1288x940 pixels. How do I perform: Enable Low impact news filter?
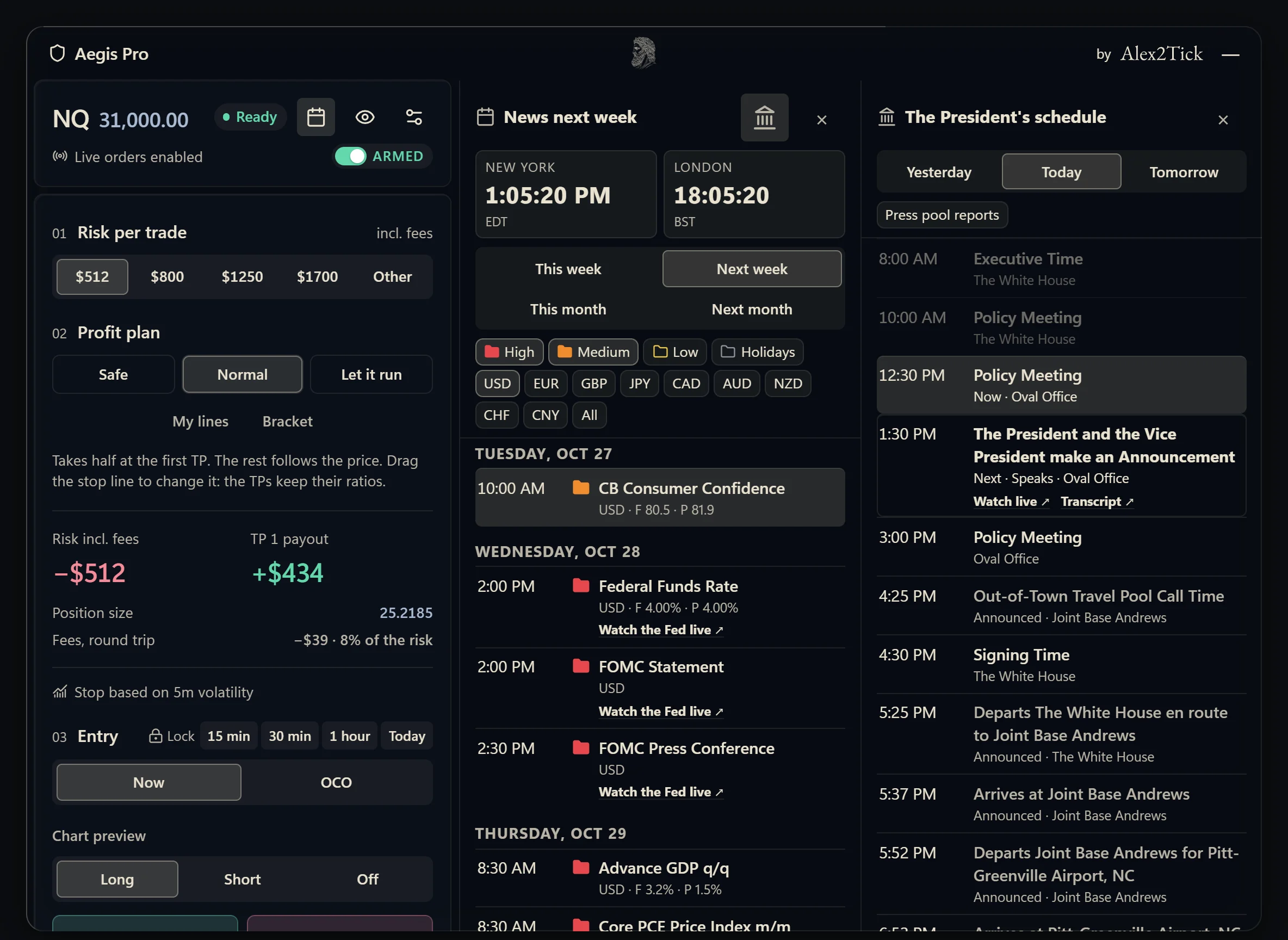674,352
